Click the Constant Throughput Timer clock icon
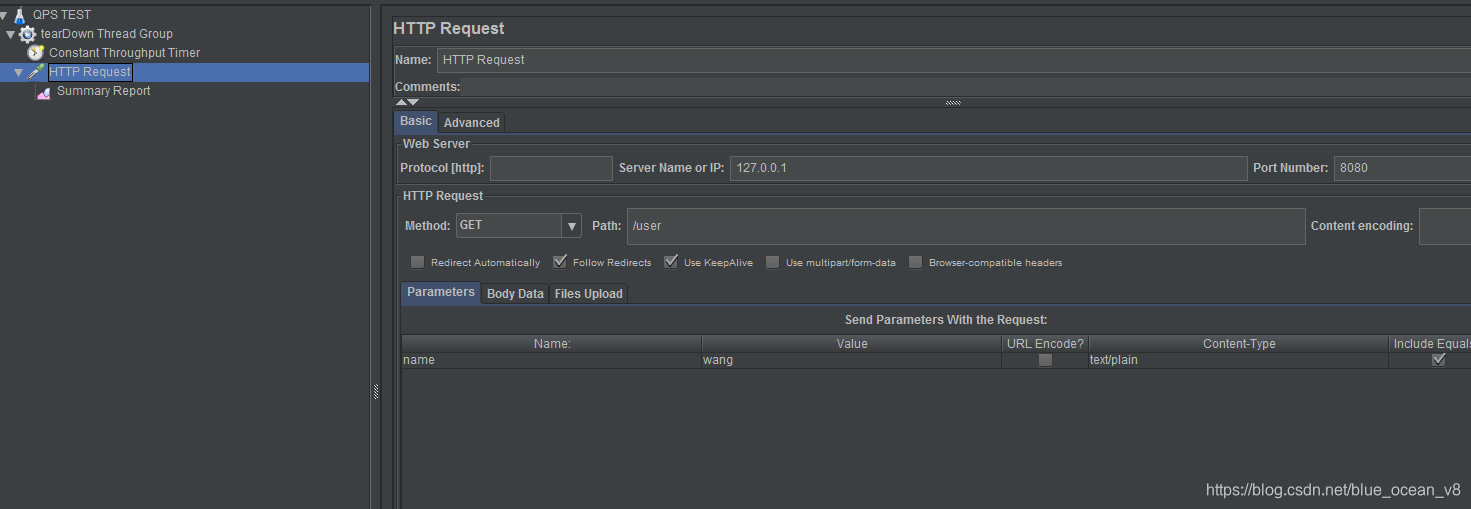The image size is (1471, 509). click(36, 53)
